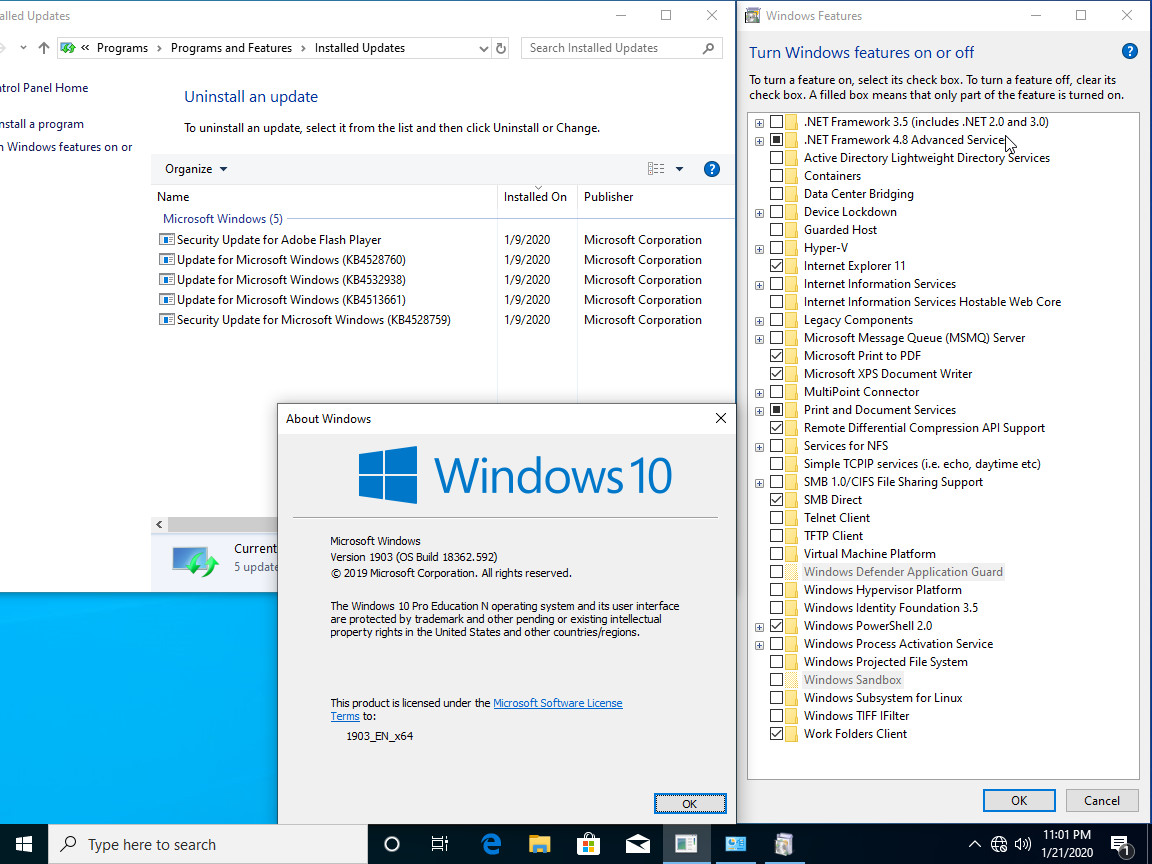This screenshot has width=1152, height=864.
Task: Click icon of Security Update for Adobe Flash Player
Action: pos(167,240)
